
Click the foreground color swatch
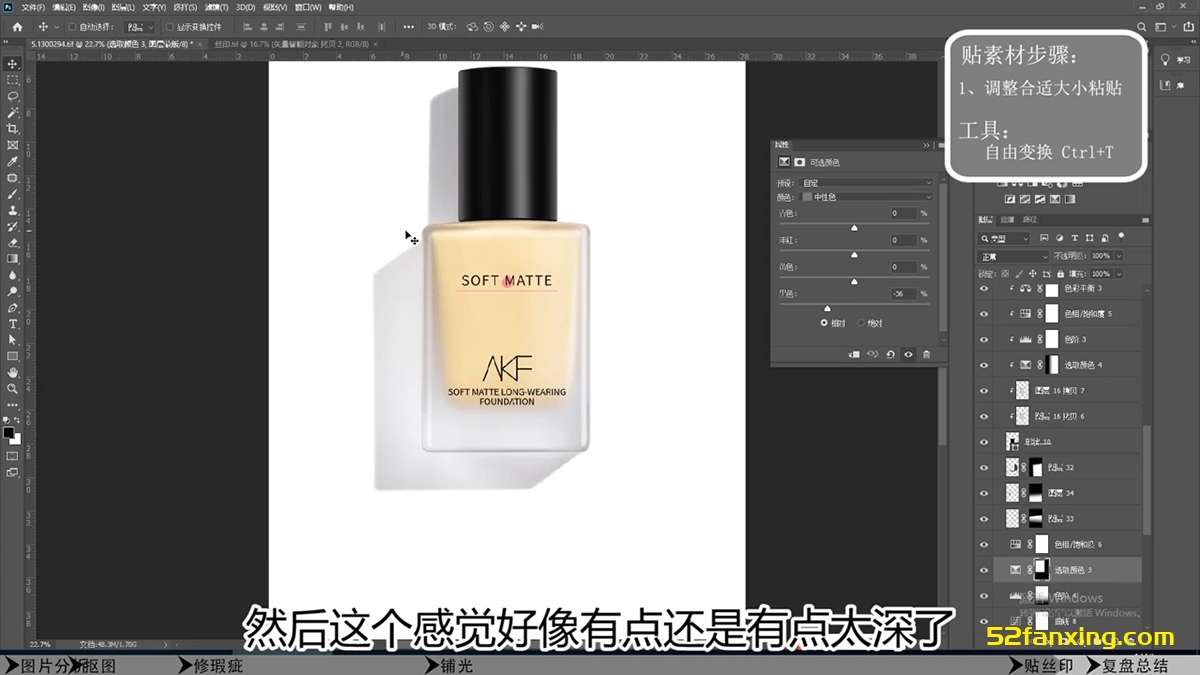point(8,432)
